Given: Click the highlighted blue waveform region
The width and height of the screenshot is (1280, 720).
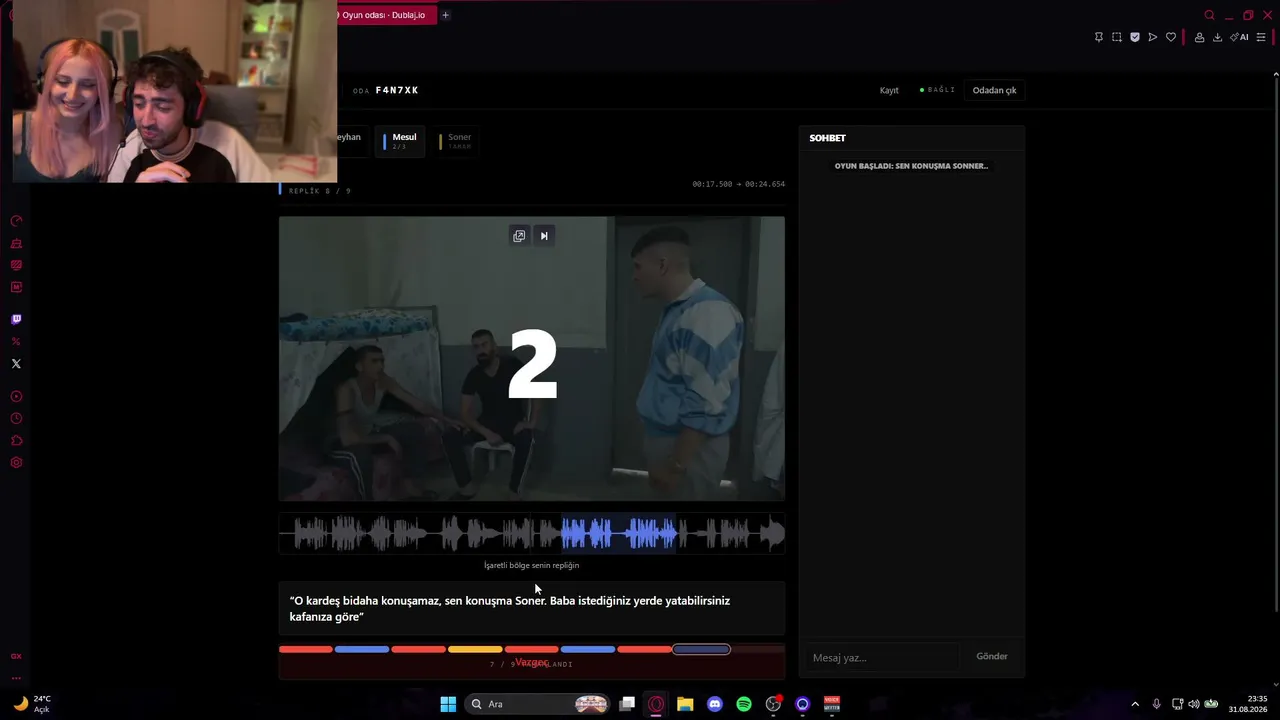Looking at the screenshot, I should click(x=619, y=534).
